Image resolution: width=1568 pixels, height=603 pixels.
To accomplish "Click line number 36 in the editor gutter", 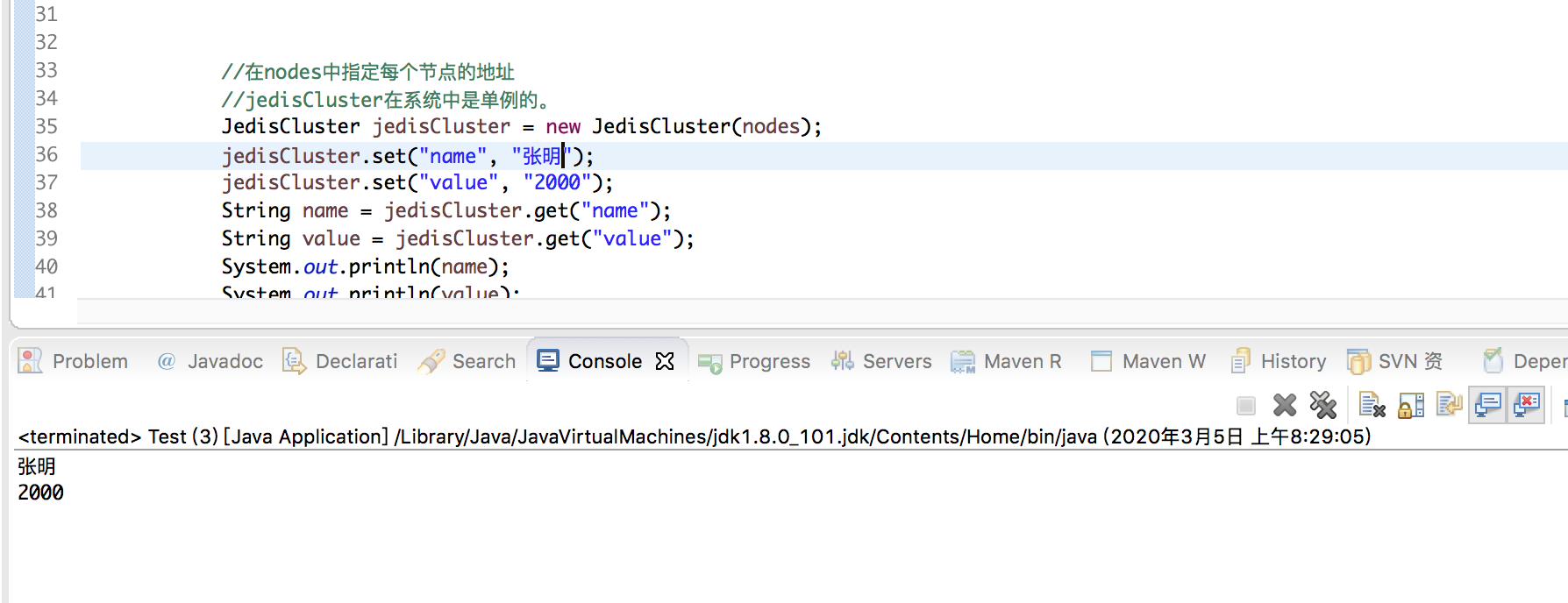I will click(x=46, y=154).
